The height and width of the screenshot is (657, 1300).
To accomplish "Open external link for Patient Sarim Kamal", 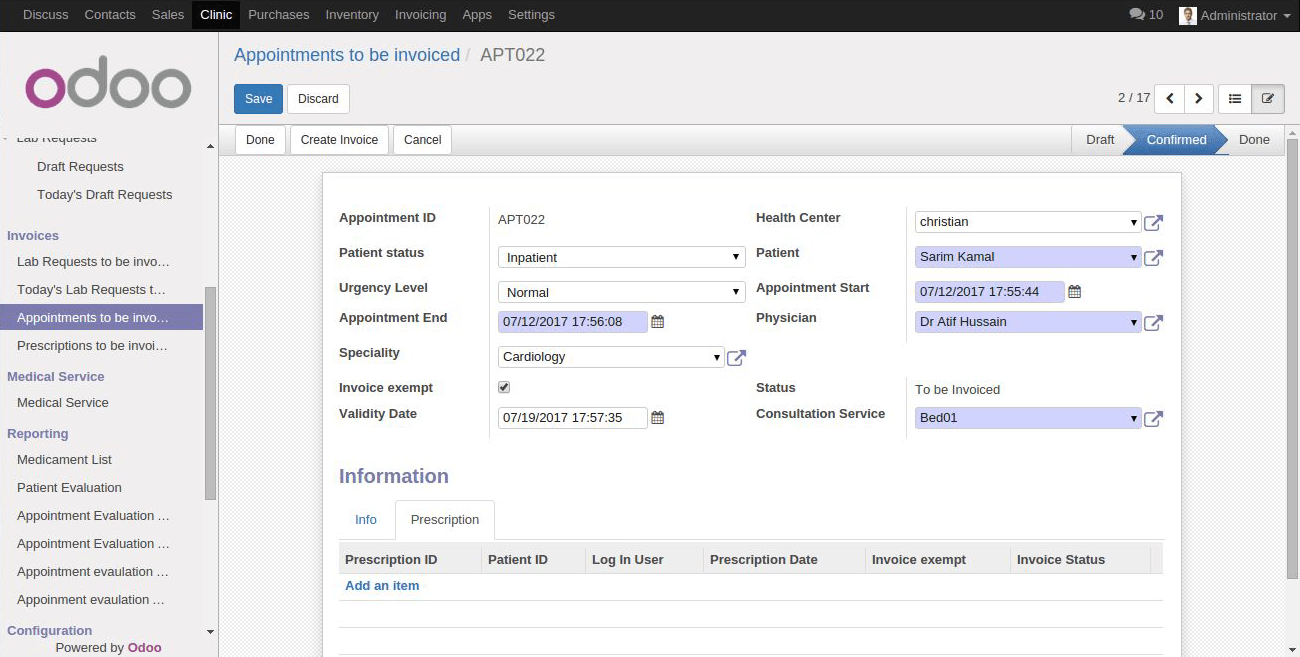I will (1153, 258).
